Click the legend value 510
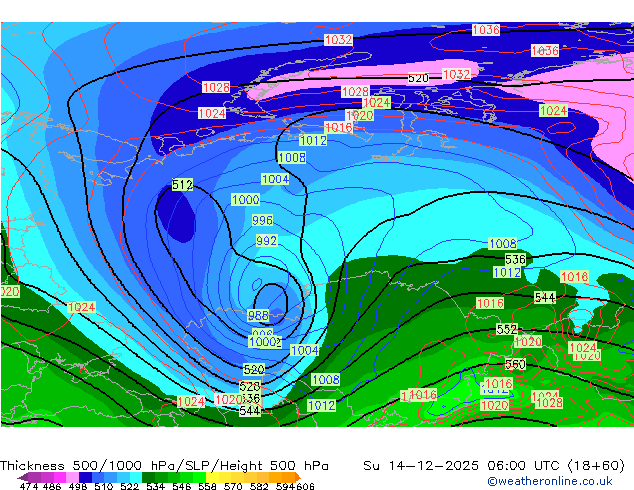634x490 pixels. pyautogui.click(x=104, y=486)
